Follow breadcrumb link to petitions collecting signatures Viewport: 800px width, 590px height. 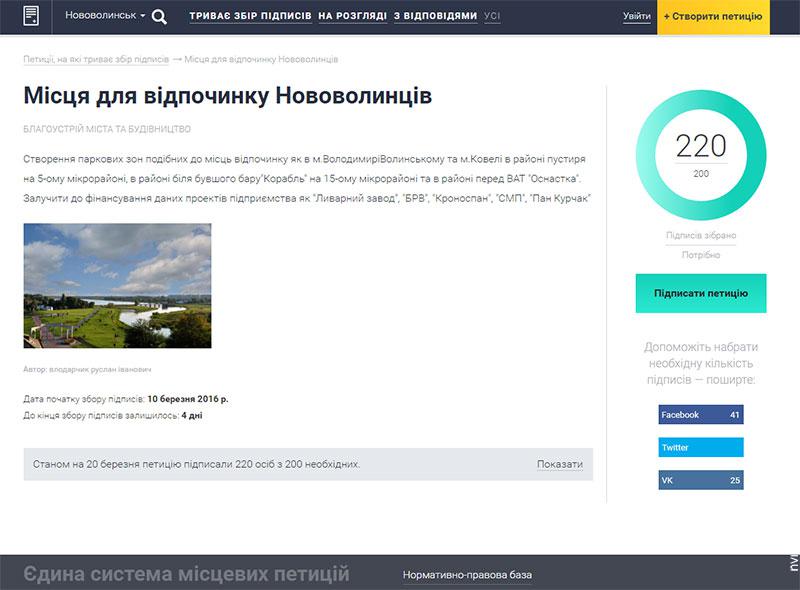96,59
